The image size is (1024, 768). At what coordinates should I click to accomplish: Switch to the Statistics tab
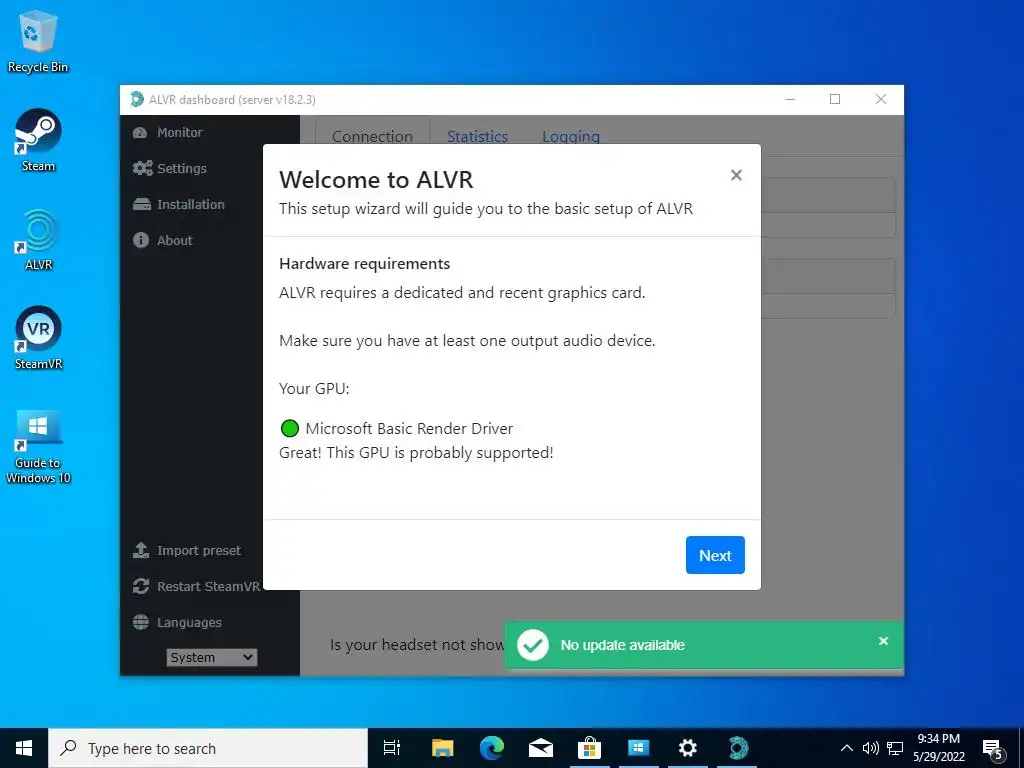coord(477,136)
